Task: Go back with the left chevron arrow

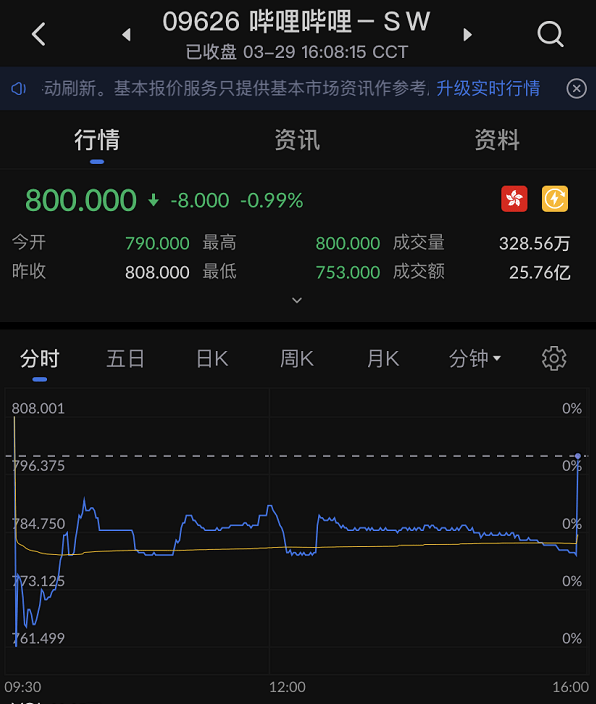Action: pyautogui.click(x=39, y=34)
